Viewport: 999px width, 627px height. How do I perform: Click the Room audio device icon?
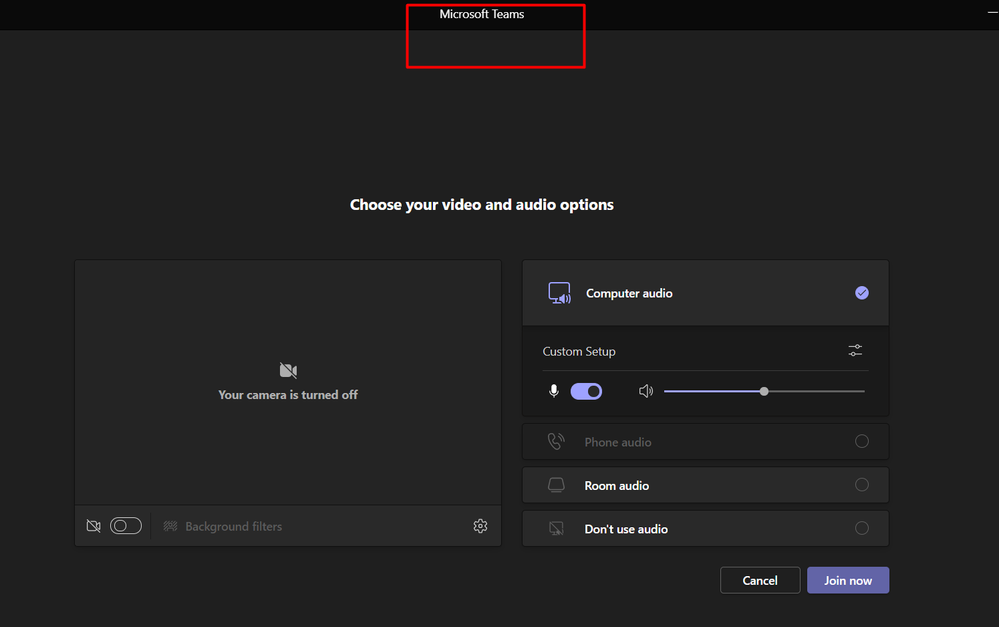(556, 485)
